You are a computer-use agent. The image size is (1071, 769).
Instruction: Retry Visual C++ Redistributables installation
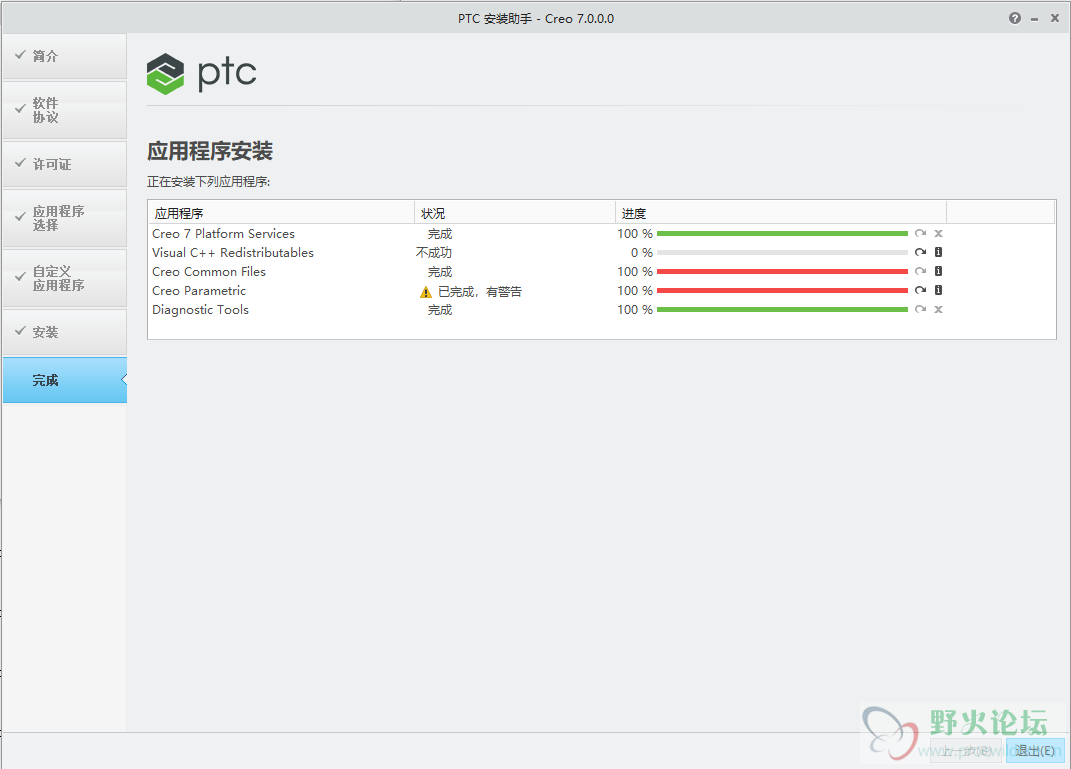[x=921, y=252]
